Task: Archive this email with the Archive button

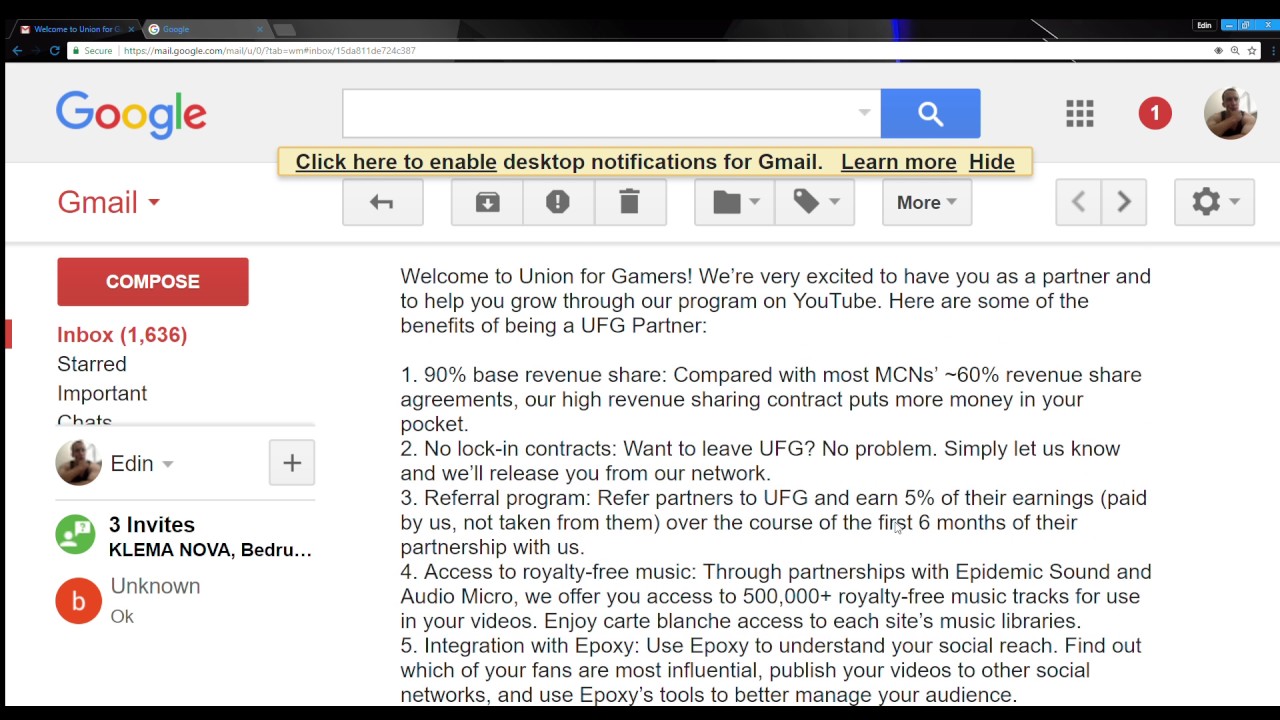Action: pos(488,203)
